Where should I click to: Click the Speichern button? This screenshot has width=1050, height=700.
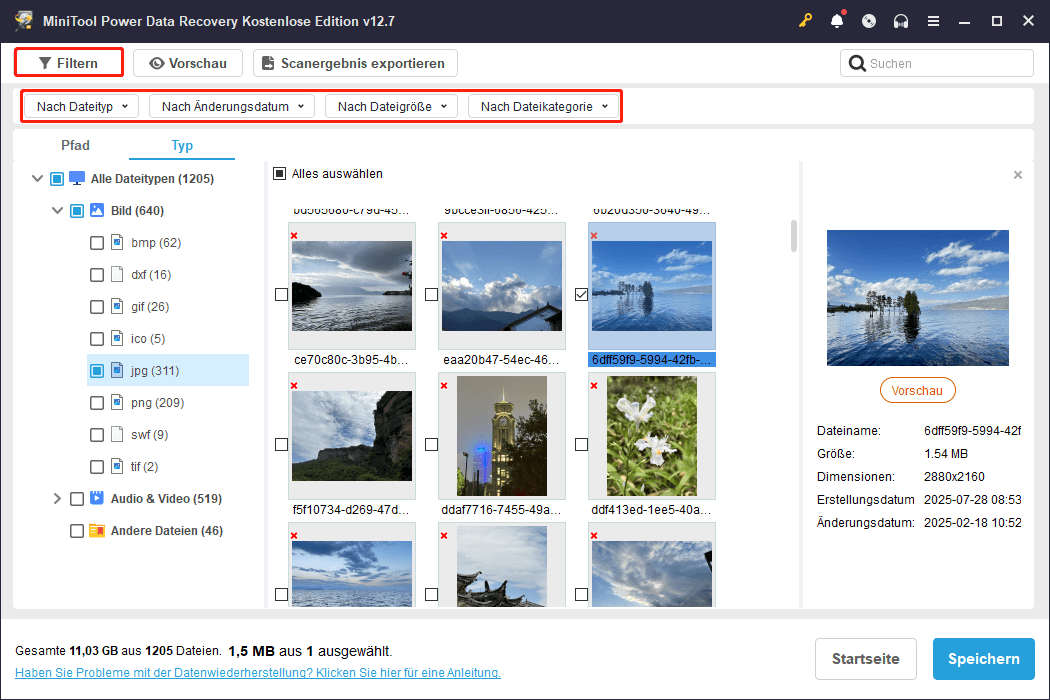tap(983, 659)
